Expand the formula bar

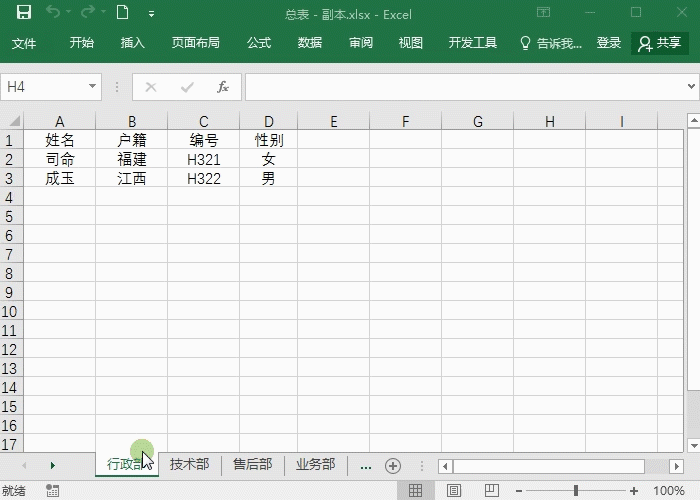point(692,86)
